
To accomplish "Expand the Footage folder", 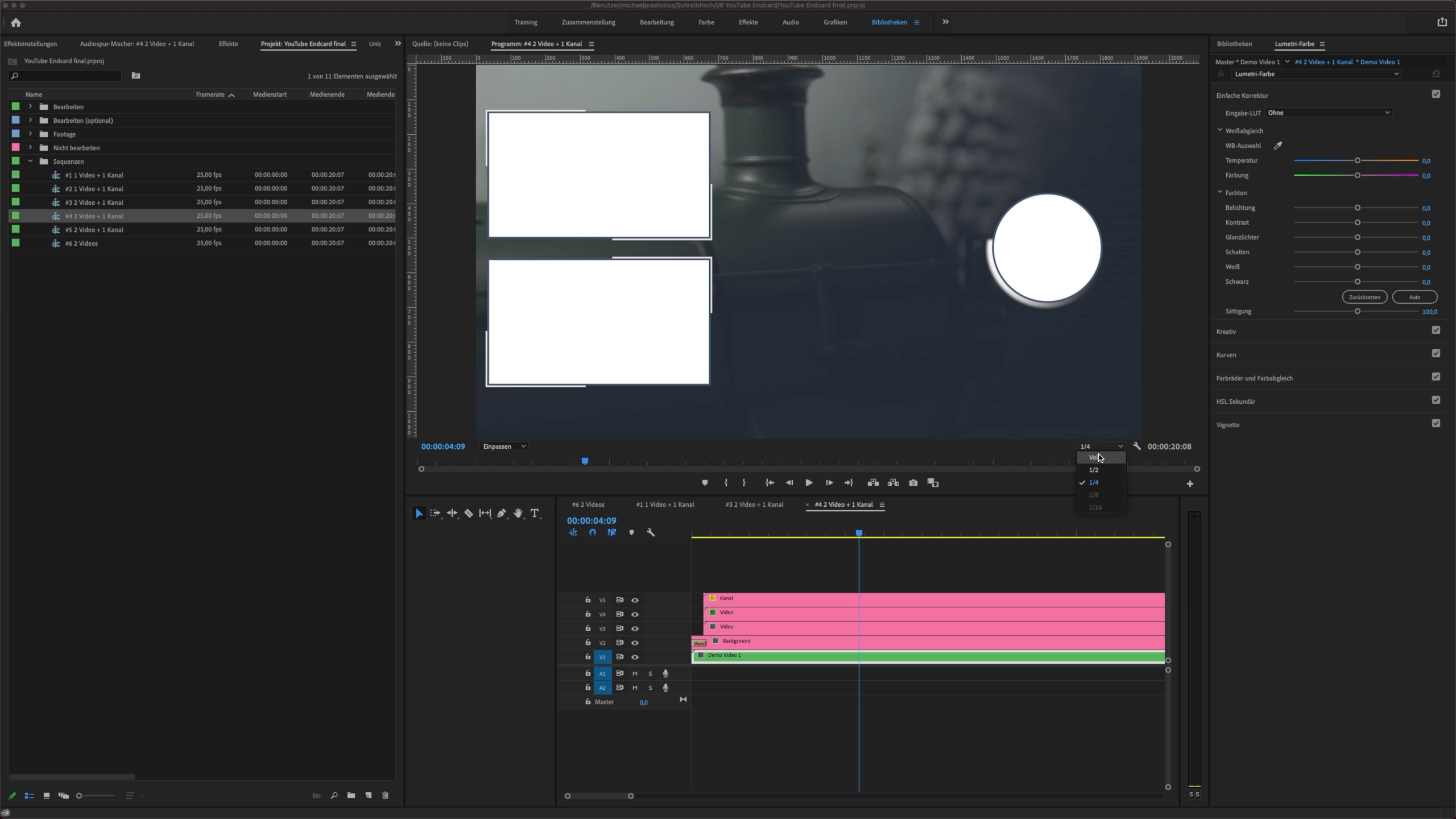I will (30, 134).
